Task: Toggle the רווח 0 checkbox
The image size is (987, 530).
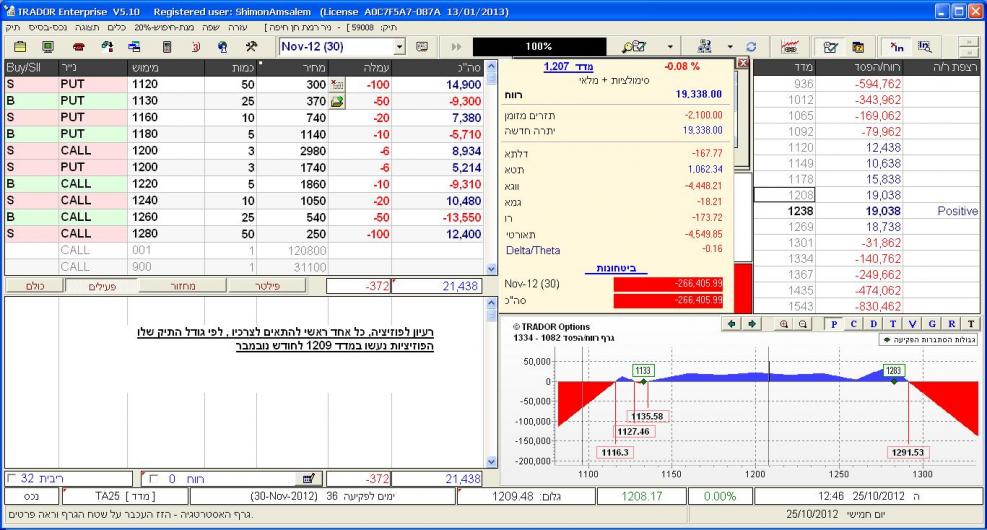Action: [153, 479]
